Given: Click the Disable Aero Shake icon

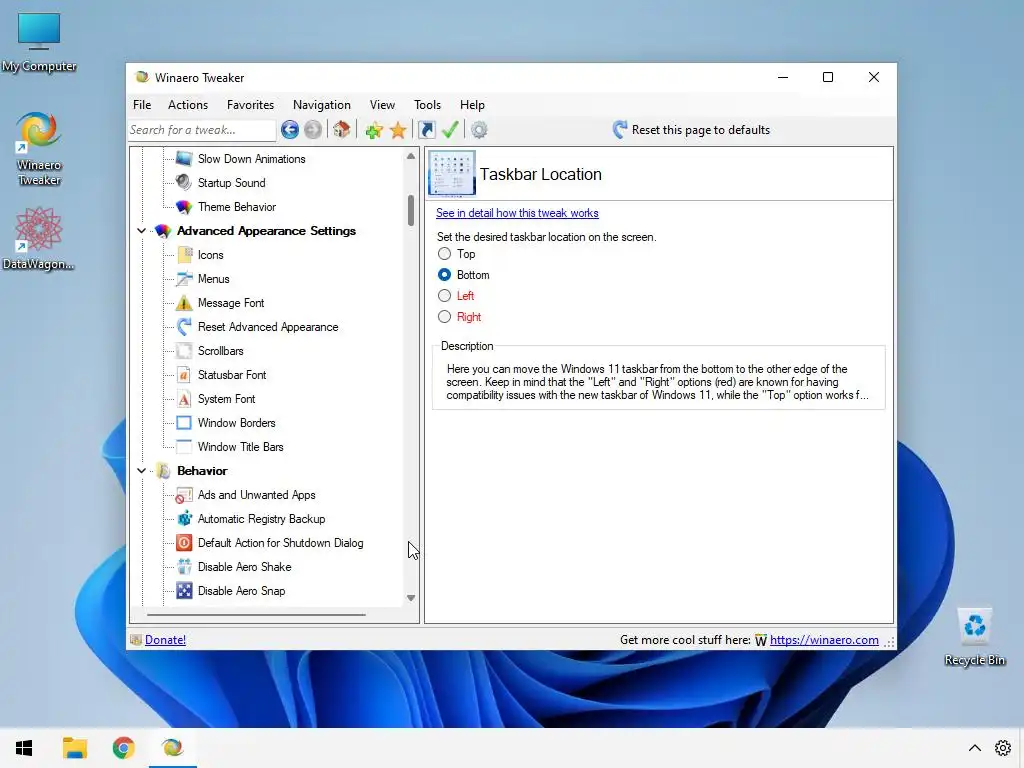Looking at the screenshot, I should click(x=184, y=567).
